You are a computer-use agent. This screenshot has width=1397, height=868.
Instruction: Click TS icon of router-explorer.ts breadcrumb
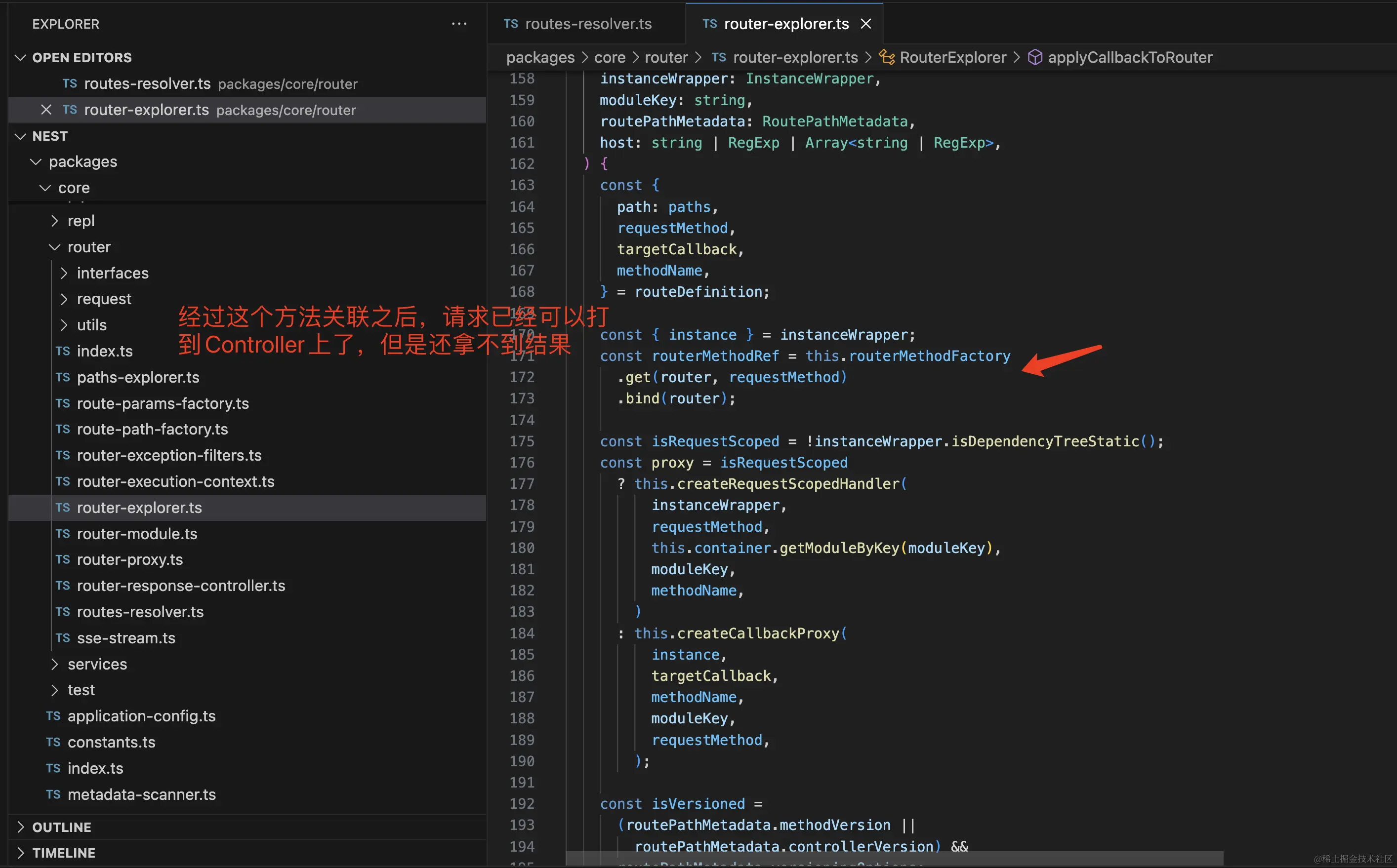(718, 57)
